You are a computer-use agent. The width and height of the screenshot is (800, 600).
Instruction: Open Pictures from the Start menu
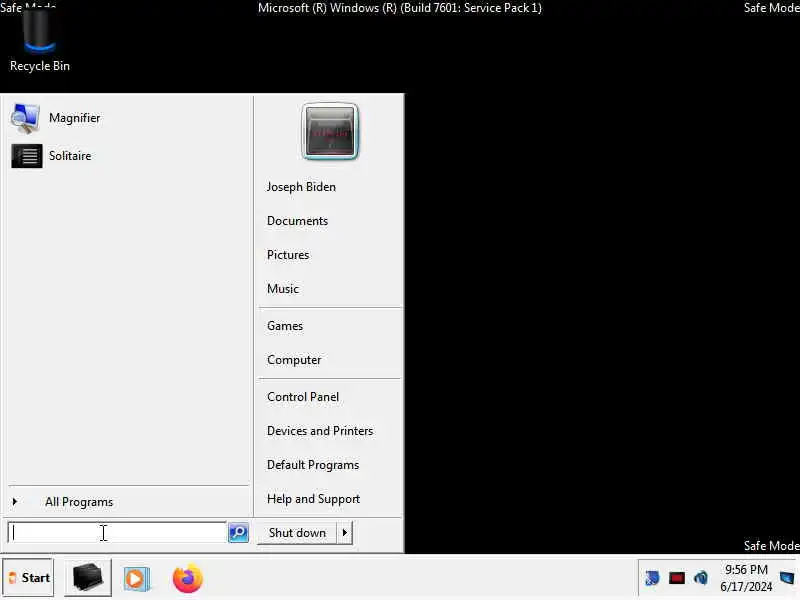tap(288, 255)
